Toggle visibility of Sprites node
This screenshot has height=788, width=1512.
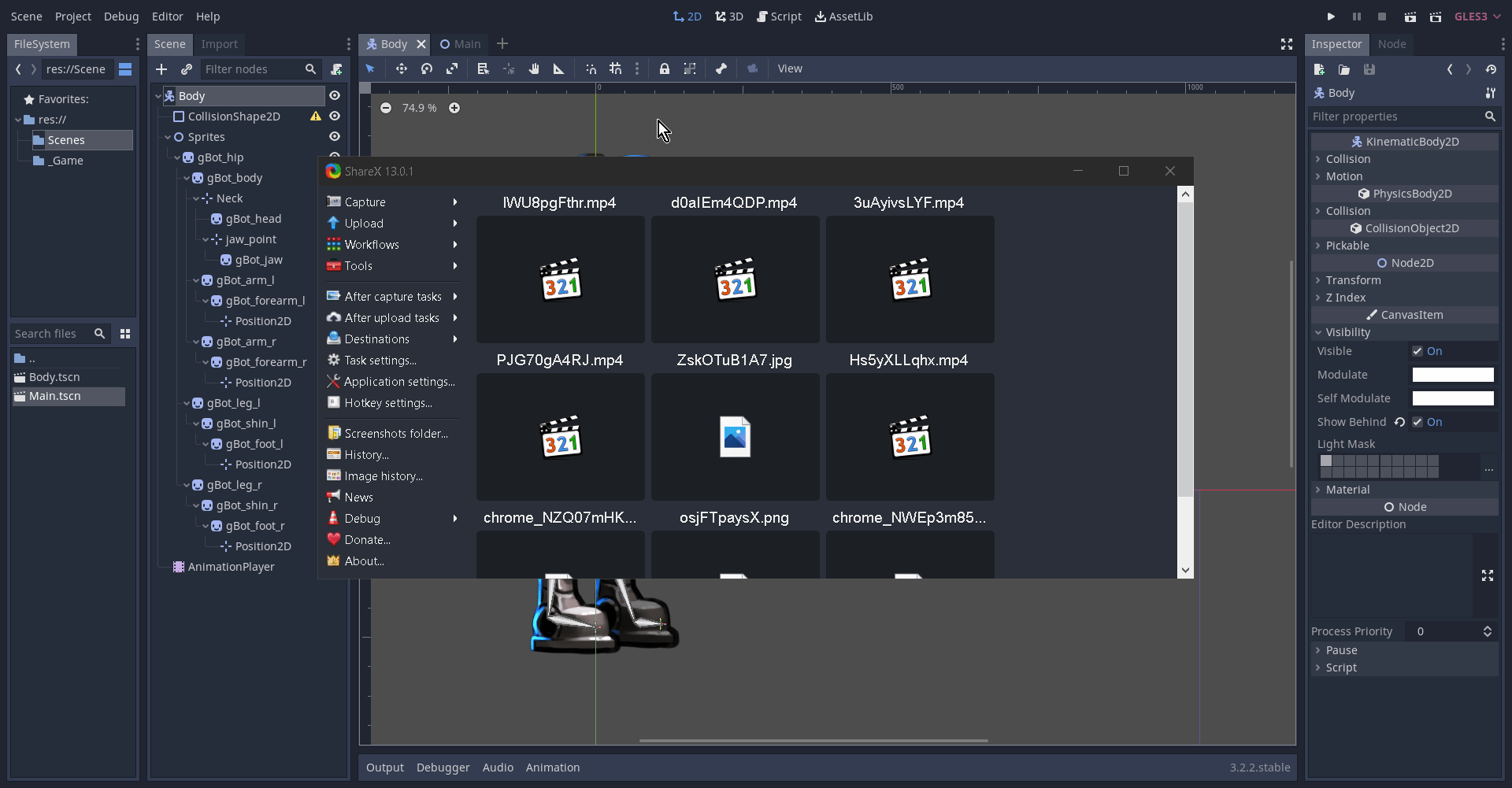pos(335,136)
